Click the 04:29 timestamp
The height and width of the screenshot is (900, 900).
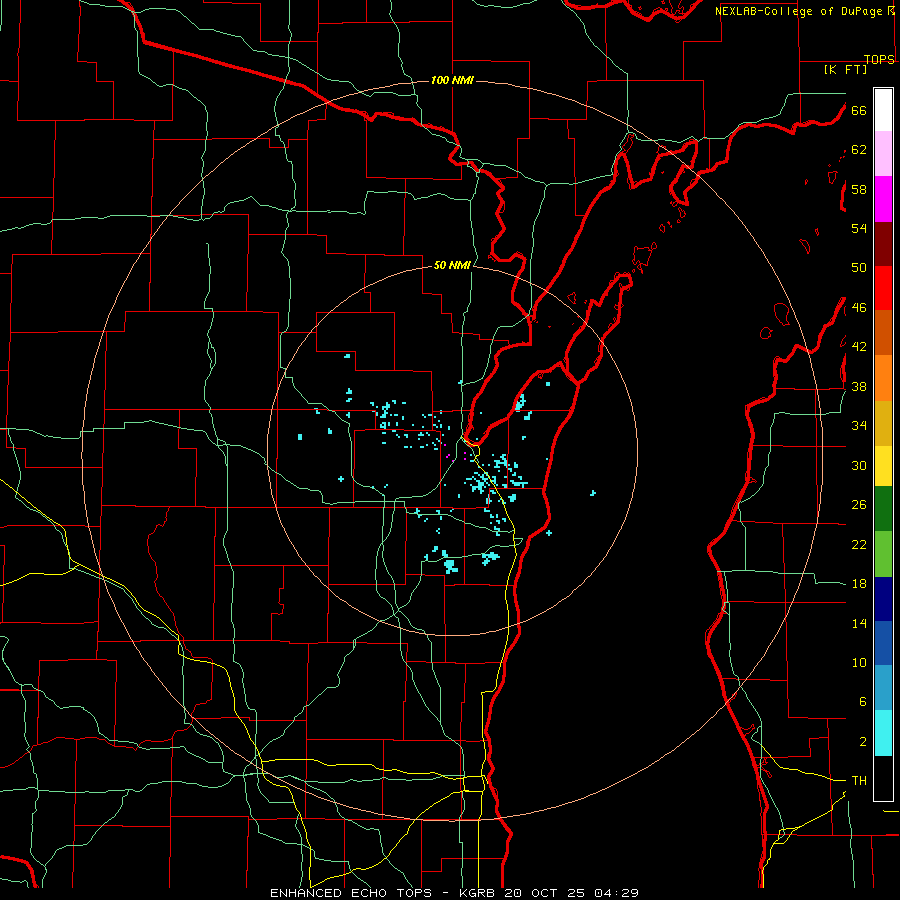tap(617, 893)
